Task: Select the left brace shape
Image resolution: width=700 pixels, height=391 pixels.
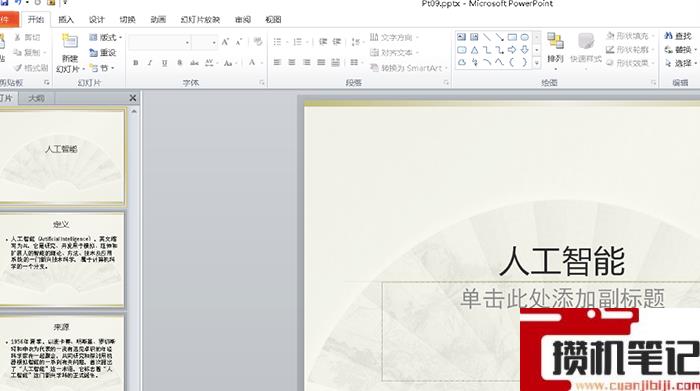Action: tap(512, 62)
